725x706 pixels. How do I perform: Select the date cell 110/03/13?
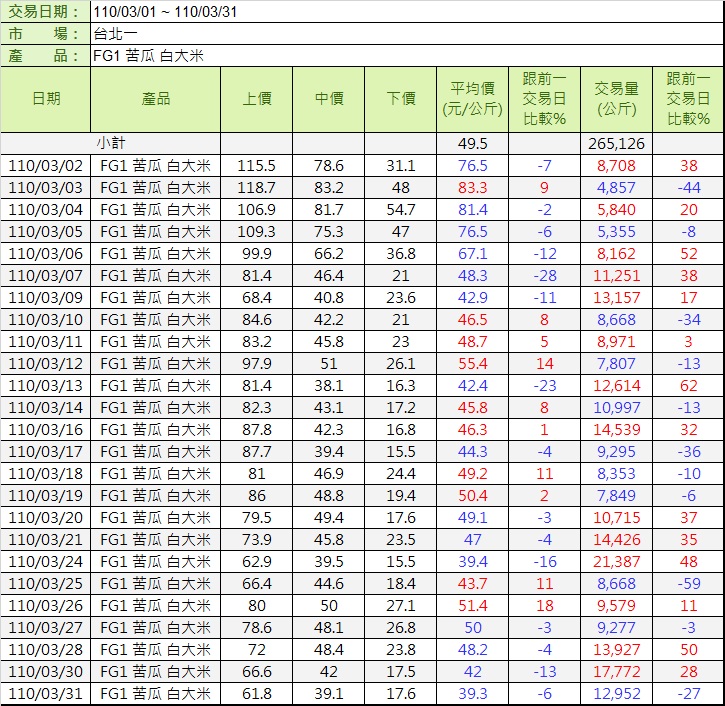46,386
